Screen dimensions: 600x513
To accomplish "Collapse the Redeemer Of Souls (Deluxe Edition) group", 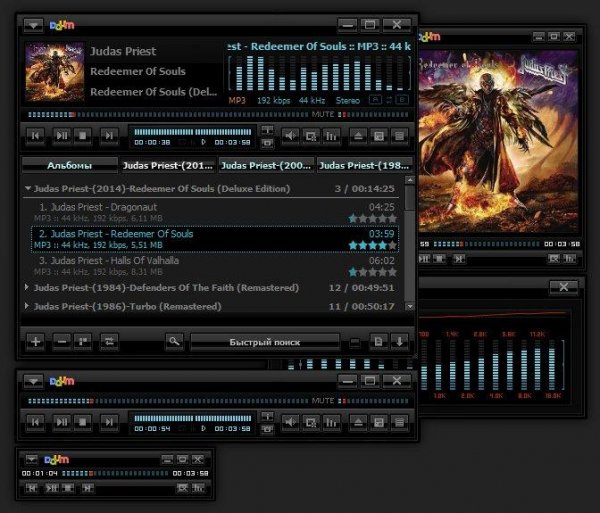I will click(x=28, y=188).
